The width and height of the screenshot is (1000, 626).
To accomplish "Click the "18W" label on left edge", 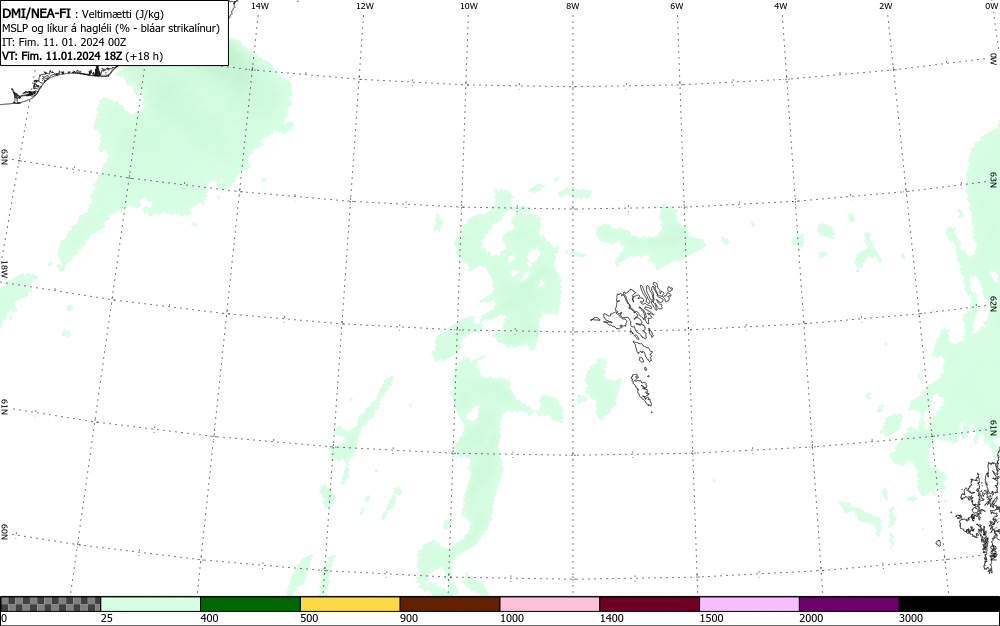I will (4, 268).
